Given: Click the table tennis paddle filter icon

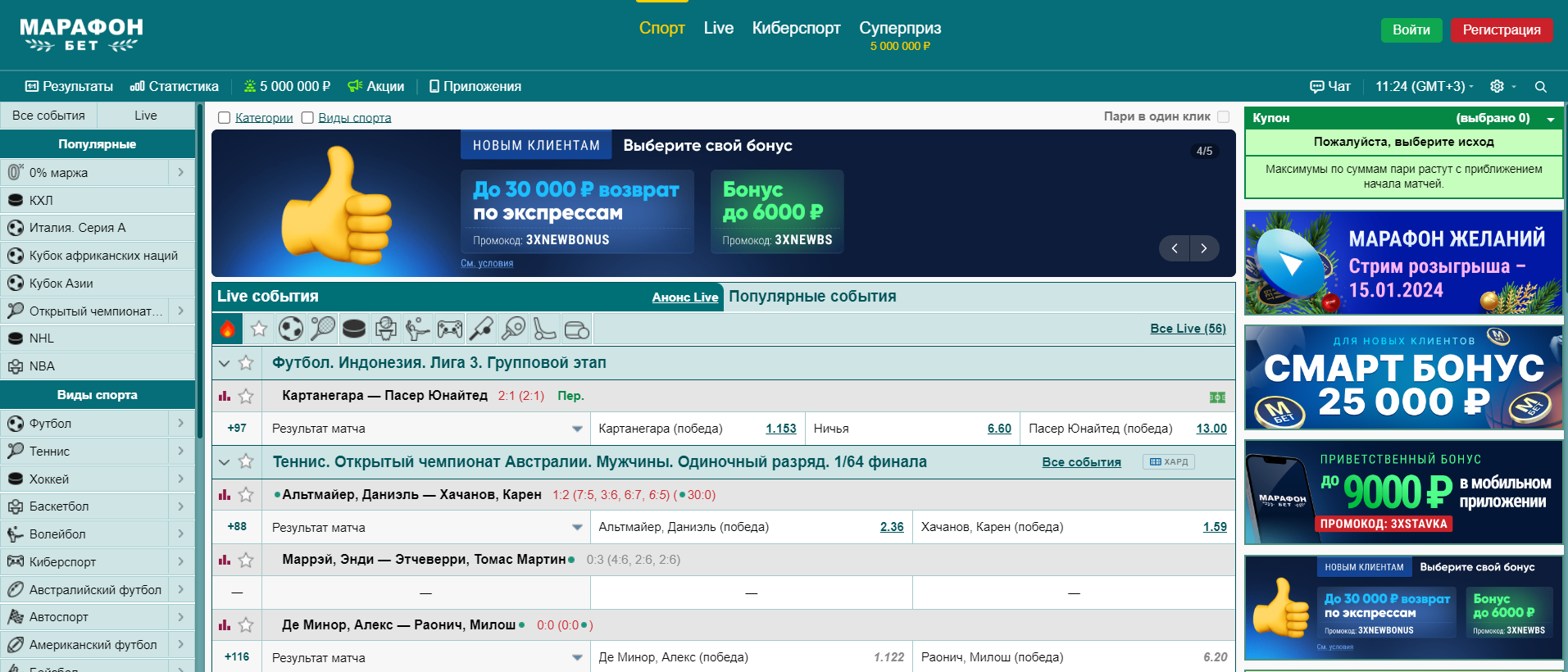Looking at the screenshot, I should [513, 329].
